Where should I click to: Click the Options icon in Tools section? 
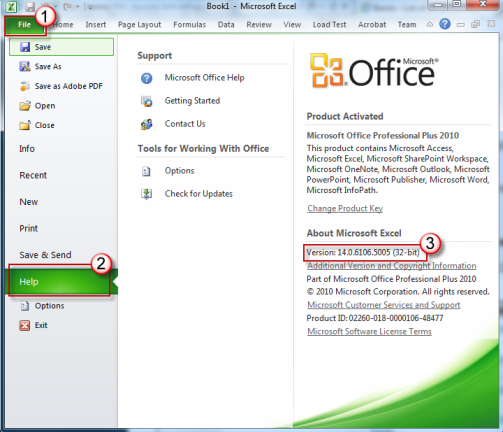pos(146,171)
